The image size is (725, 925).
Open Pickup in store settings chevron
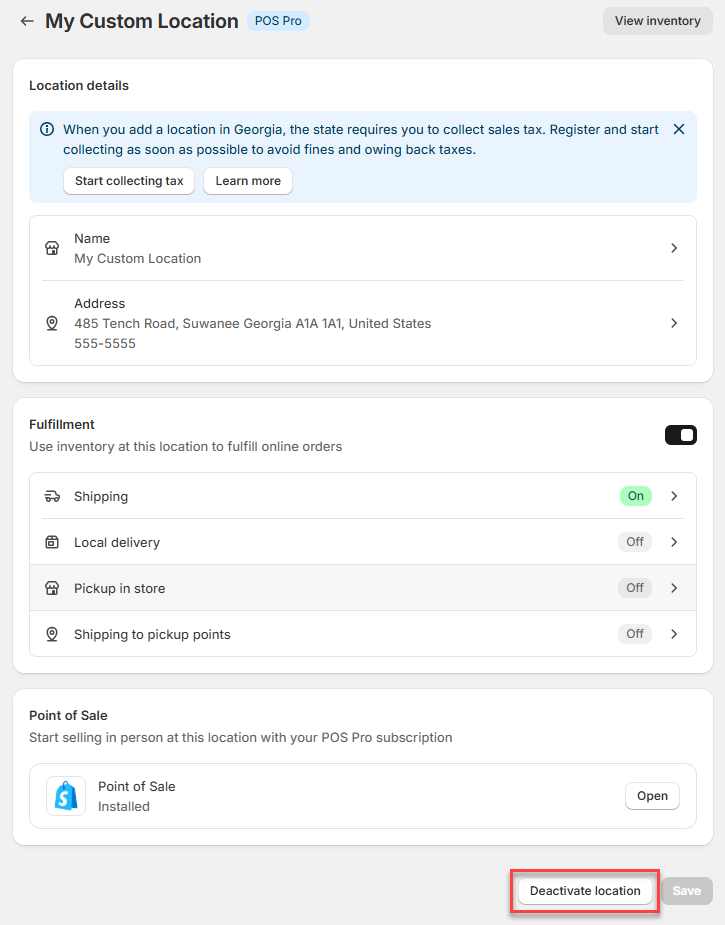(674, 588)
